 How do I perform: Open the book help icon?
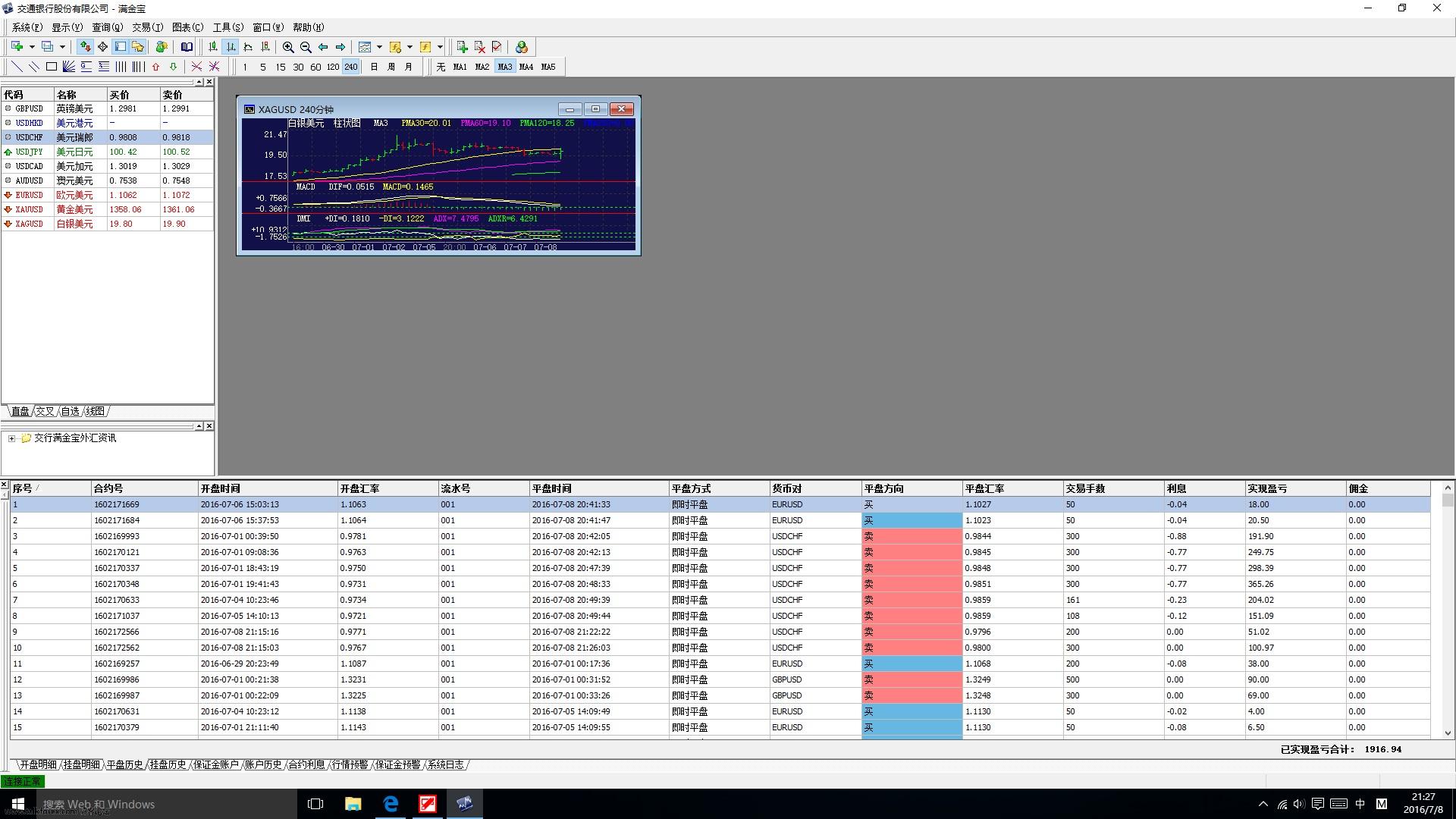coord(187,47)
